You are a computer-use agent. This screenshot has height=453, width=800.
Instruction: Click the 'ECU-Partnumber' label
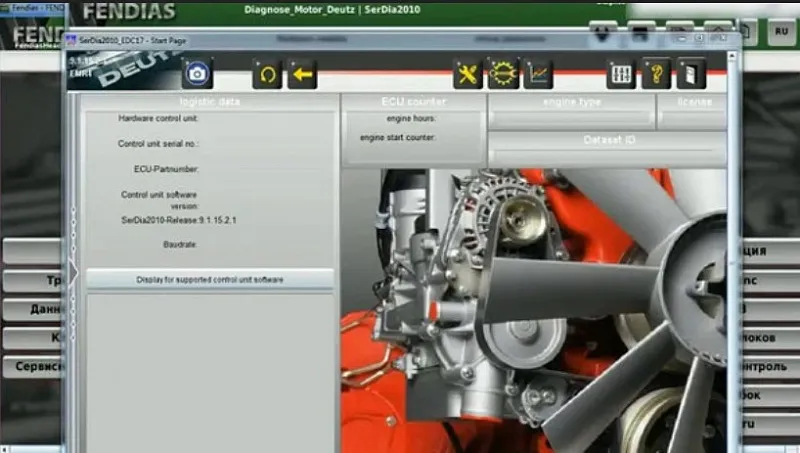tap(166, 169)
